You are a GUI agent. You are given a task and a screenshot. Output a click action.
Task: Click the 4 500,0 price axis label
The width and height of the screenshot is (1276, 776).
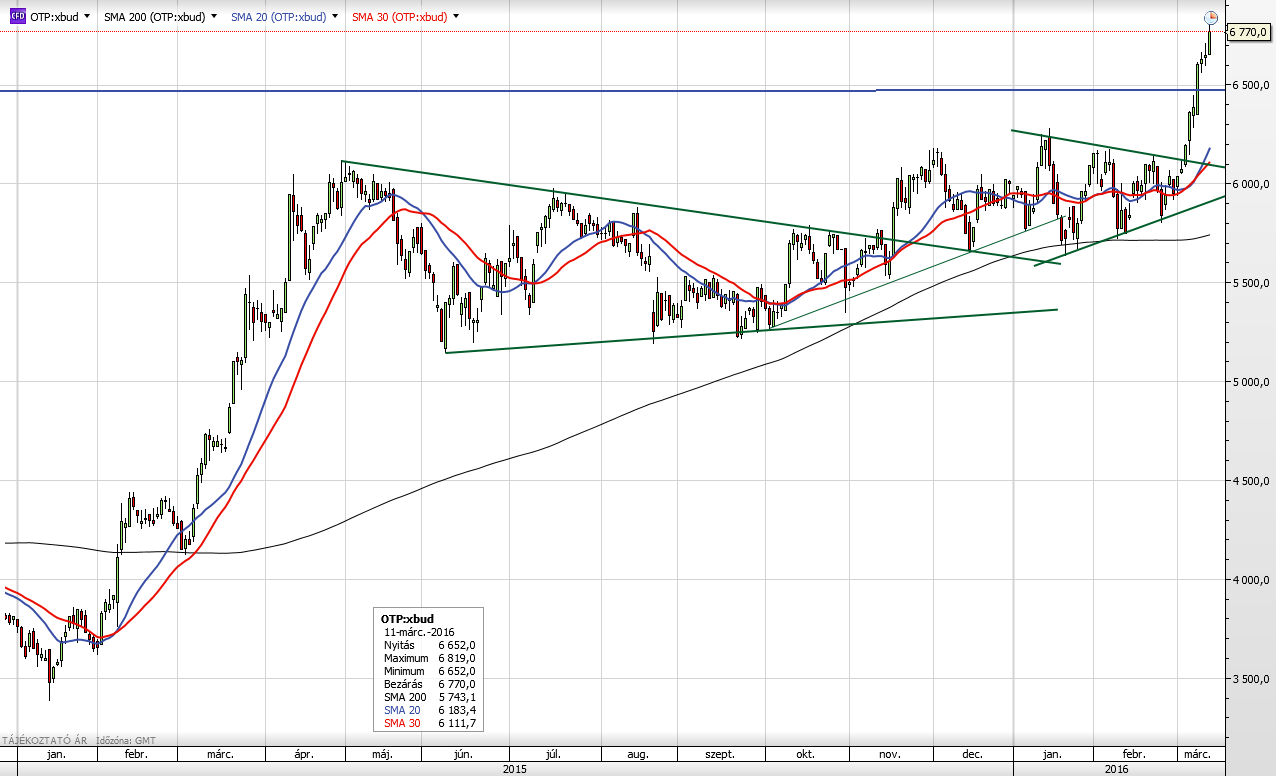click(x=1250, y=481)
